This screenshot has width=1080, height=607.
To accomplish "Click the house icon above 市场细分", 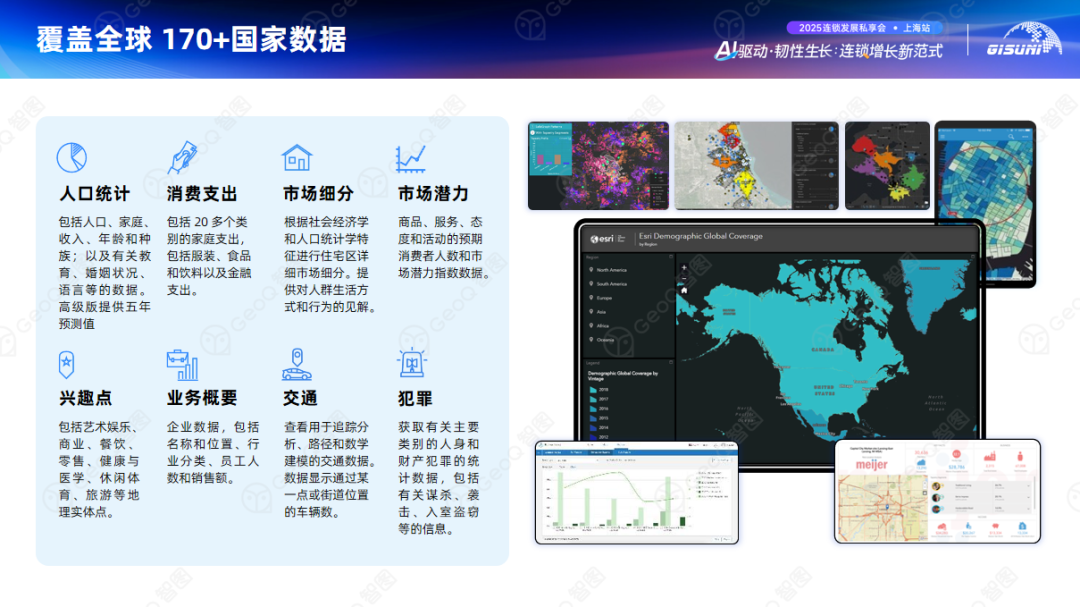I will (x=298, y=157).
